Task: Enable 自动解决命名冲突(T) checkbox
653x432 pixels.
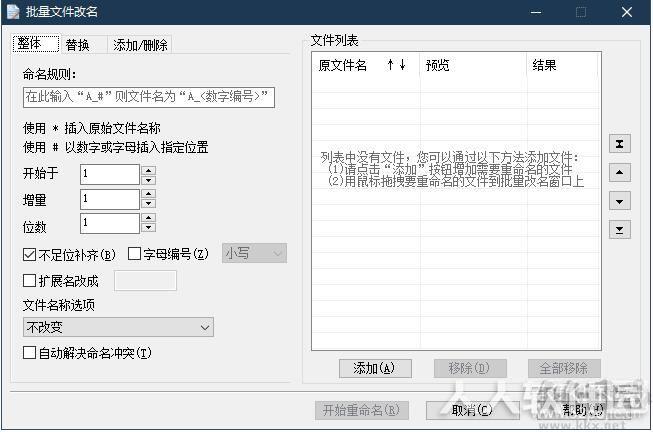Action: [x=30, y=353]
